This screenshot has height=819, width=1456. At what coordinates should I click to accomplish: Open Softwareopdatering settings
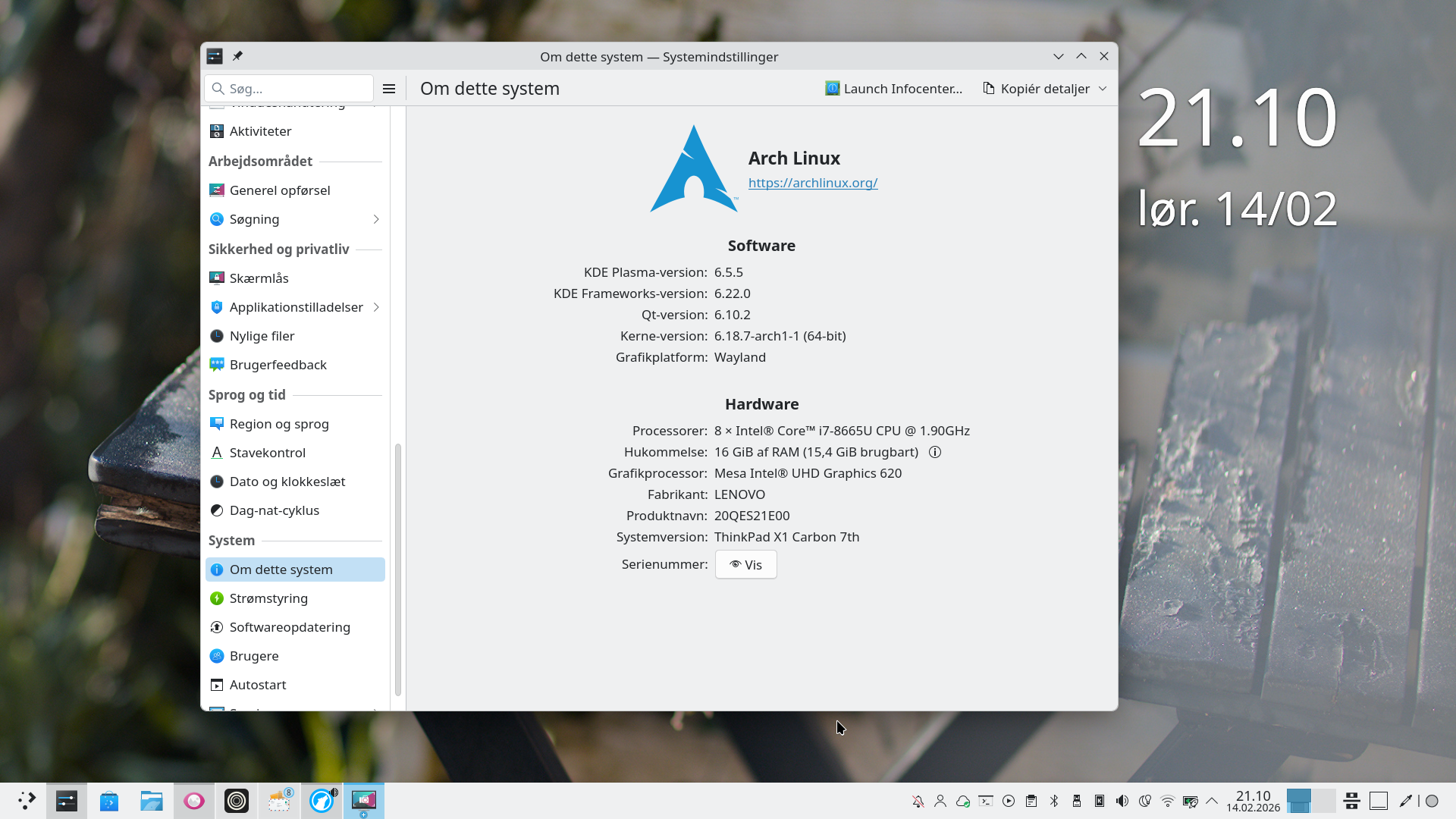point(290,627)
